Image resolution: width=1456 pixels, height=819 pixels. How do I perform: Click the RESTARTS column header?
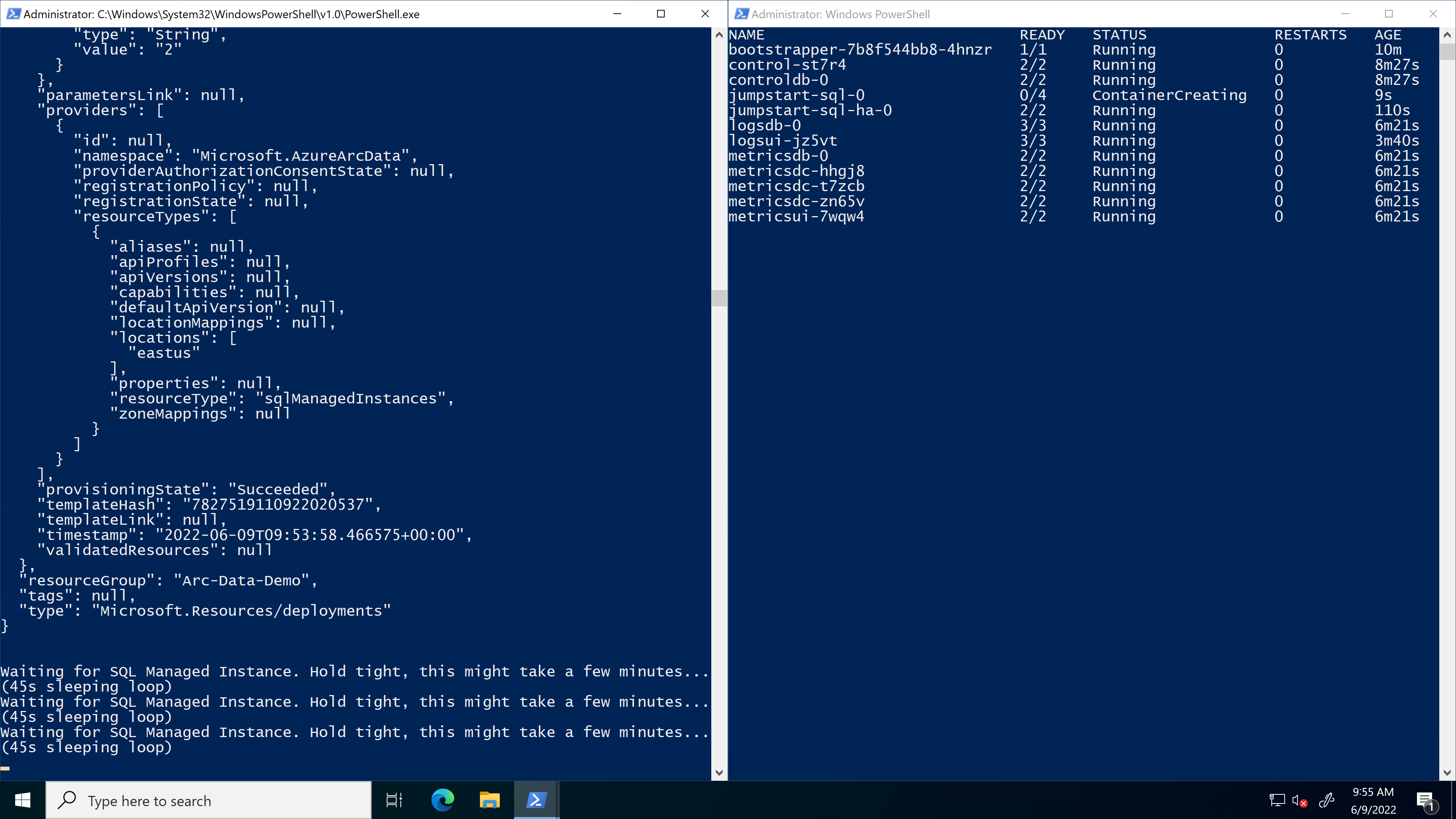[x=1310, y=35]
